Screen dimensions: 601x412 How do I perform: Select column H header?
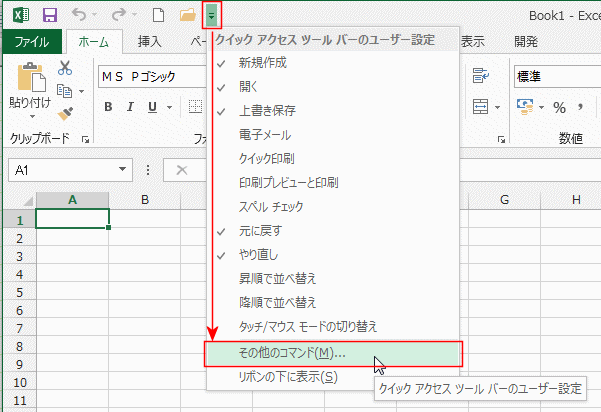point(576,200)
